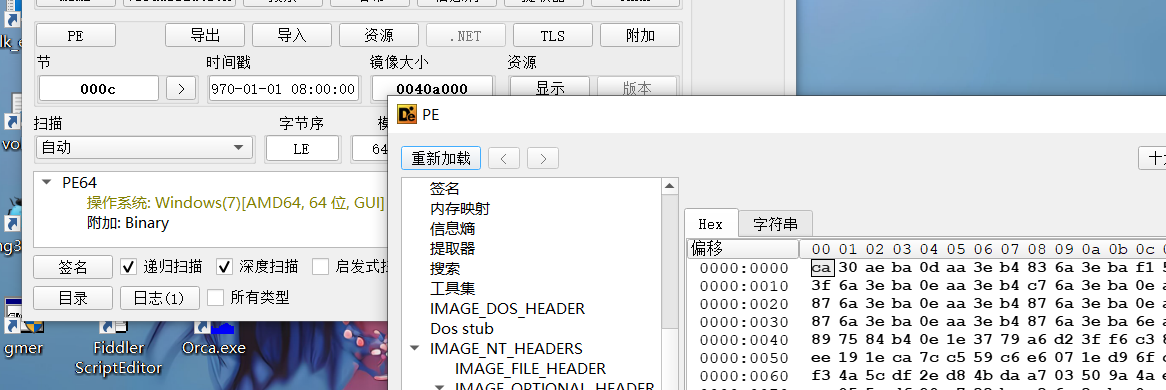Click the timestamp field 970-01-01 08:00:00
The width and height of the screenshot is (1166, 390).
coord(284,89)
